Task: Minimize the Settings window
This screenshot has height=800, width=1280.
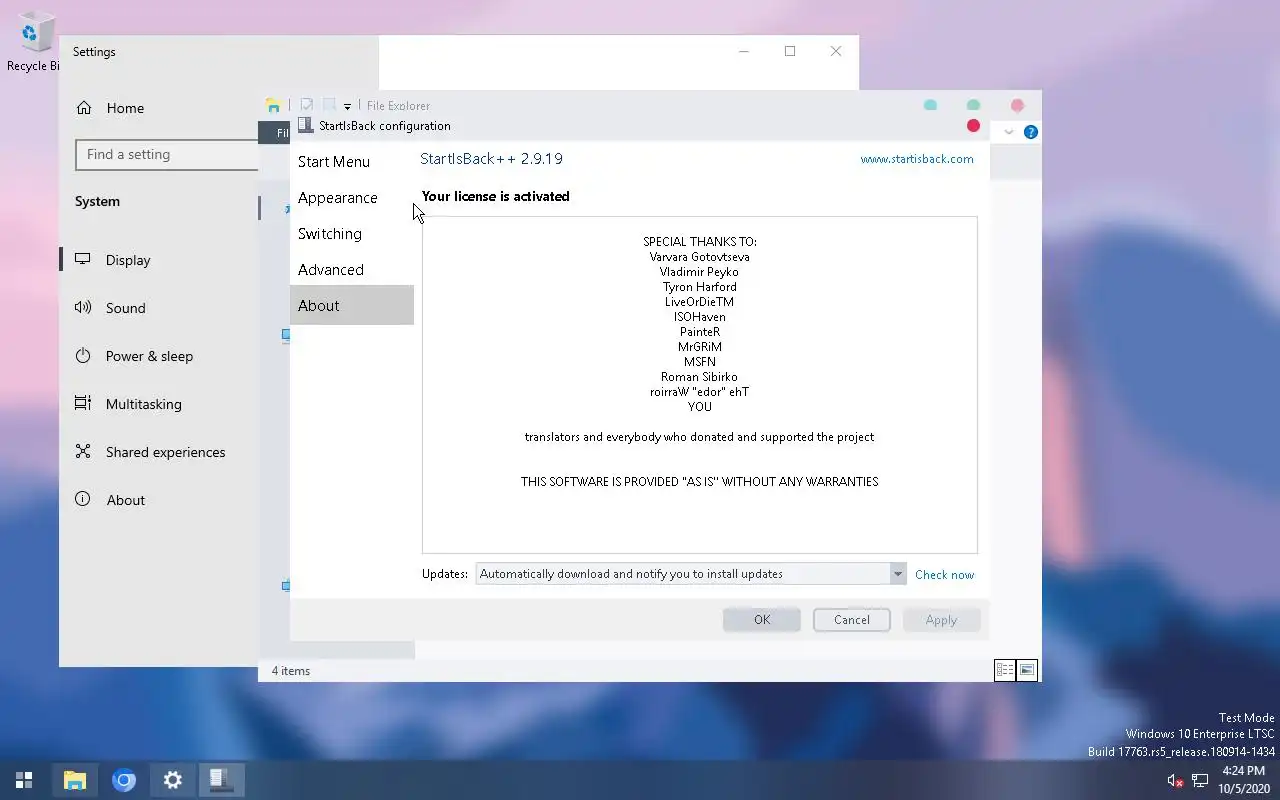Action: click(744, 52)
